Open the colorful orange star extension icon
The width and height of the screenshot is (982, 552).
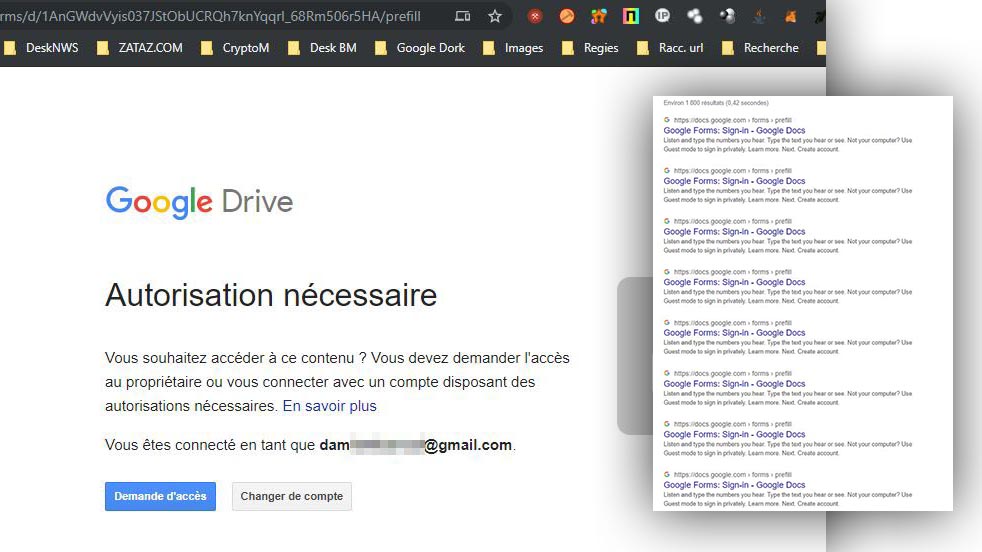click(x=599, y=16)
